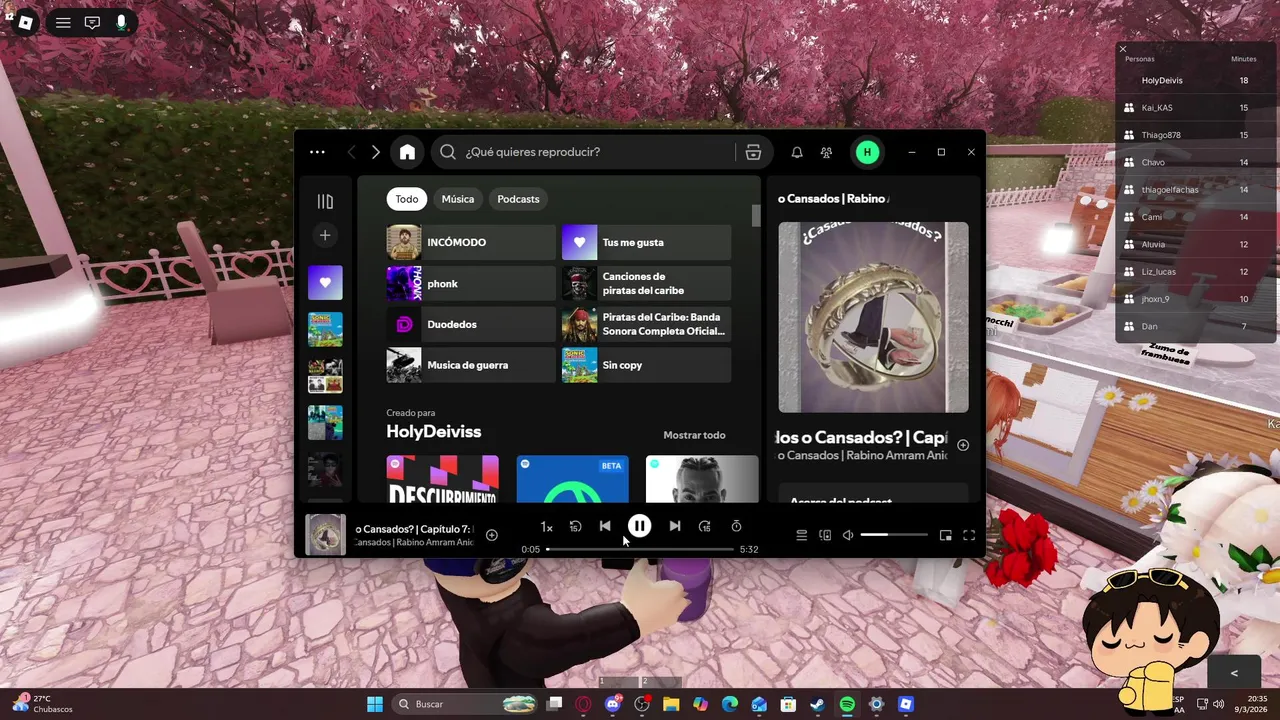The width and height of the screenshot is (1280, 720).
Task: Open the sleep timer icon
Action: tap(736, 526)
